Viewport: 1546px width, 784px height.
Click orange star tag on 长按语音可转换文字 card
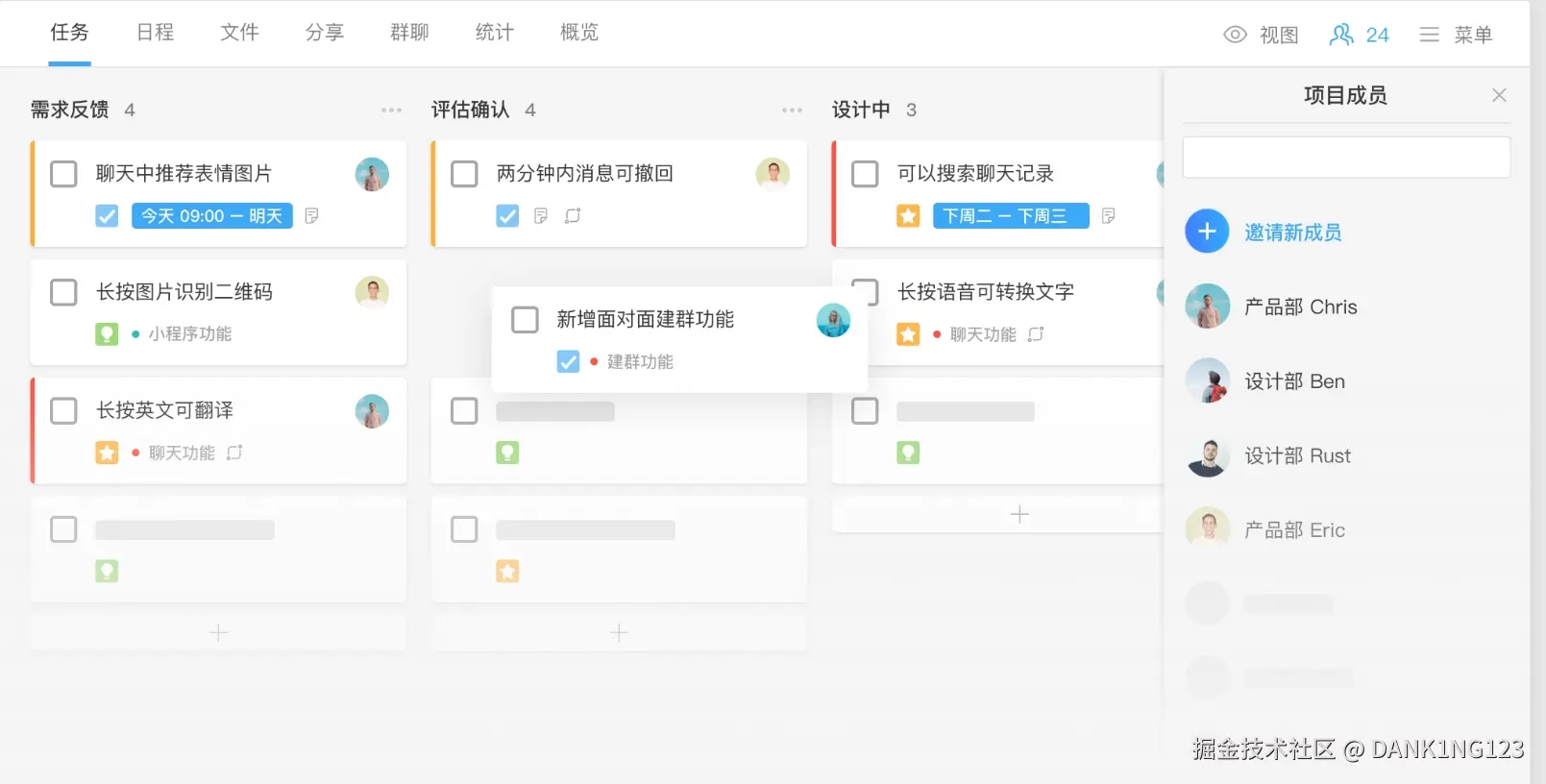(908, 334)
